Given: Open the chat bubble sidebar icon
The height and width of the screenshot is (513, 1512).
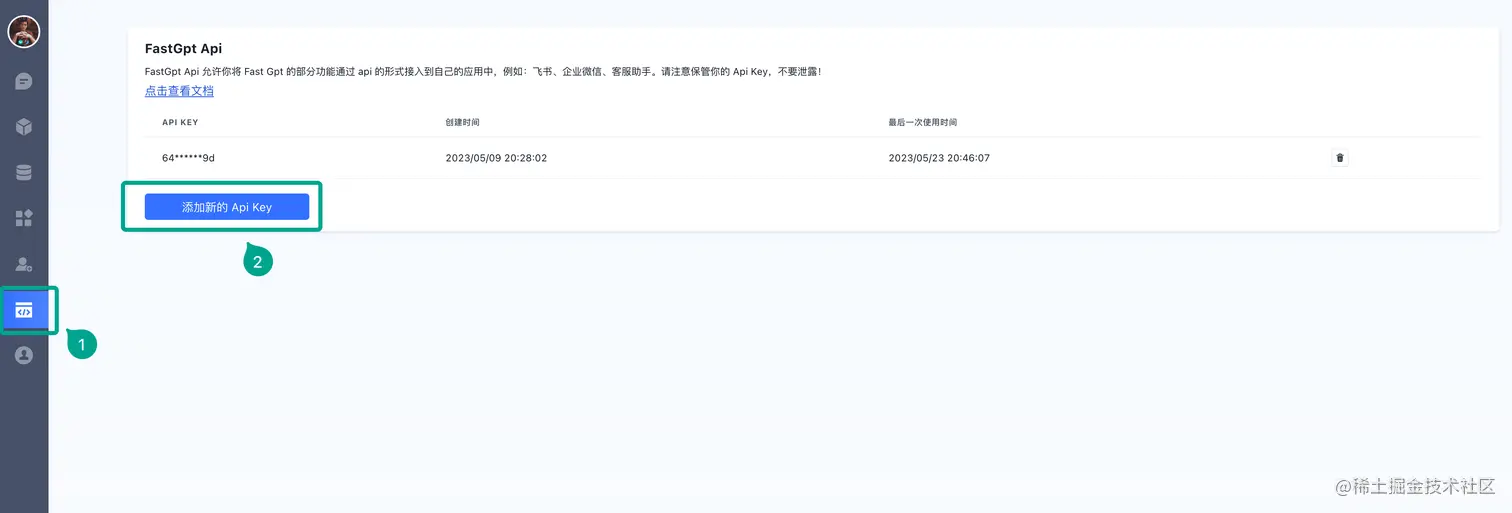Looking at the screenshot, I should point(24,82).
